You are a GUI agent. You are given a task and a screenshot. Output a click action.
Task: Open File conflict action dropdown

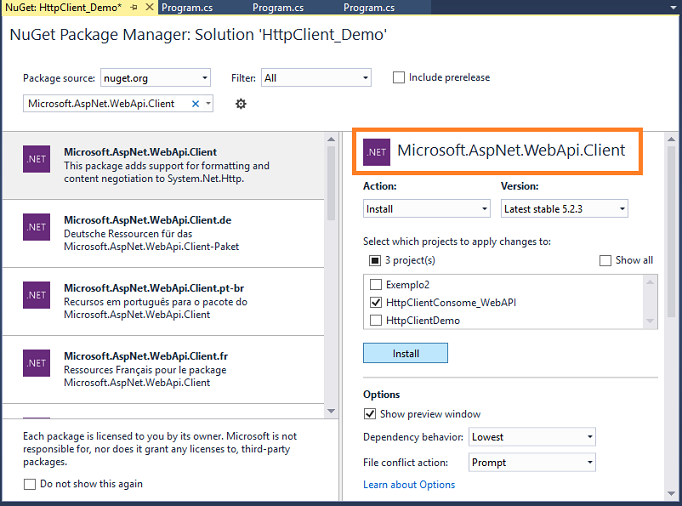pyautogui.click(x=532, y=462)
